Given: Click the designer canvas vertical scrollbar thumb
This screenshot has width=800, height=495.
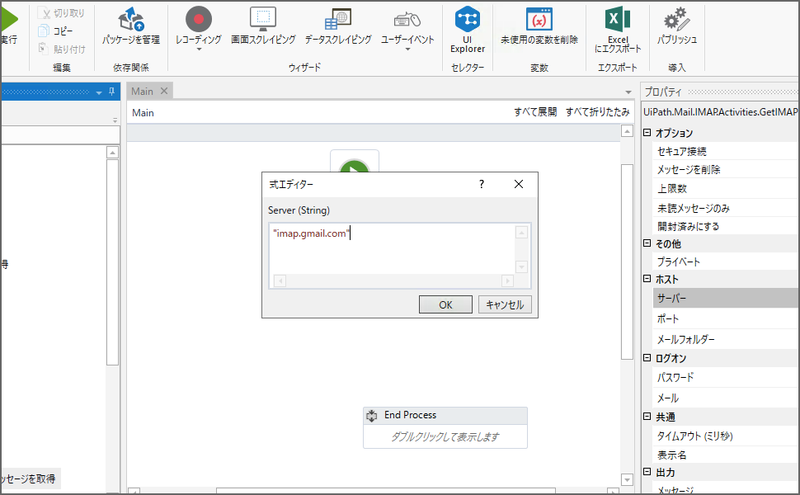Looking at the screenshot, I should click(627, 262).
